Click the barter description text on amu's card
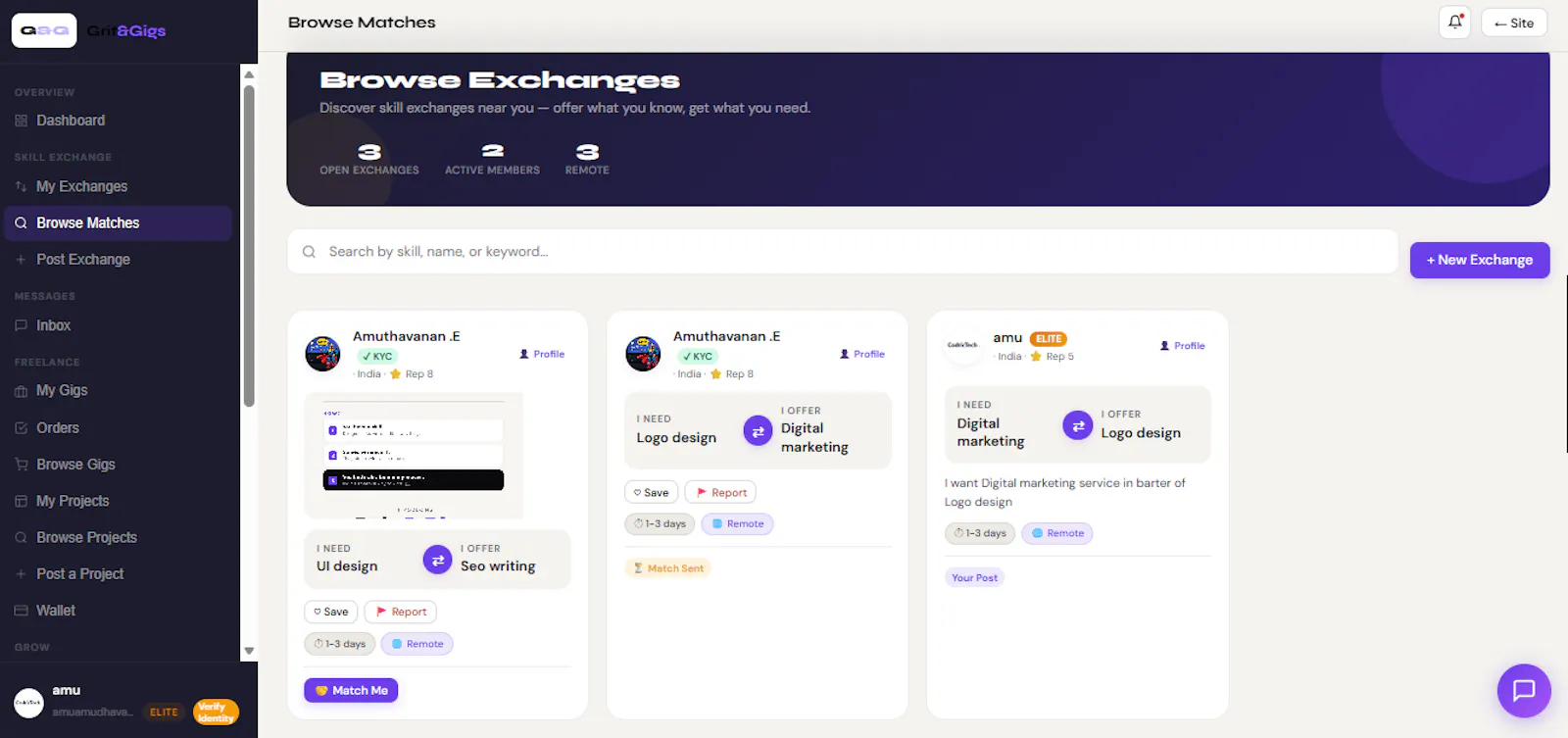Image resolution: width=1568 pixels, height=738 pixels. (x=1064, y=492)
